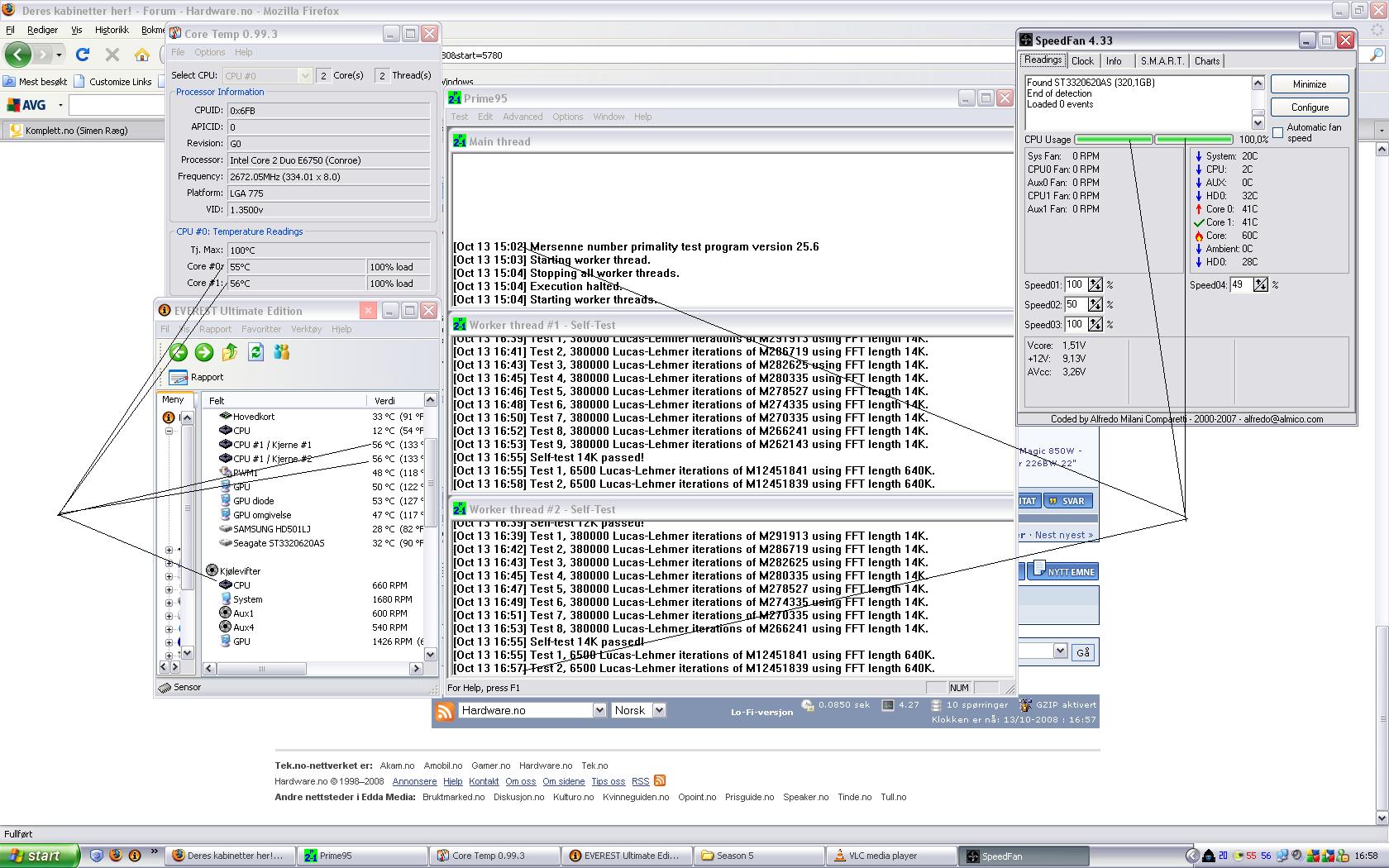Select Seagate ST3320620AS row in EVEREST
The width and height of the screenshot is (1389, 868).
[279, 543]
